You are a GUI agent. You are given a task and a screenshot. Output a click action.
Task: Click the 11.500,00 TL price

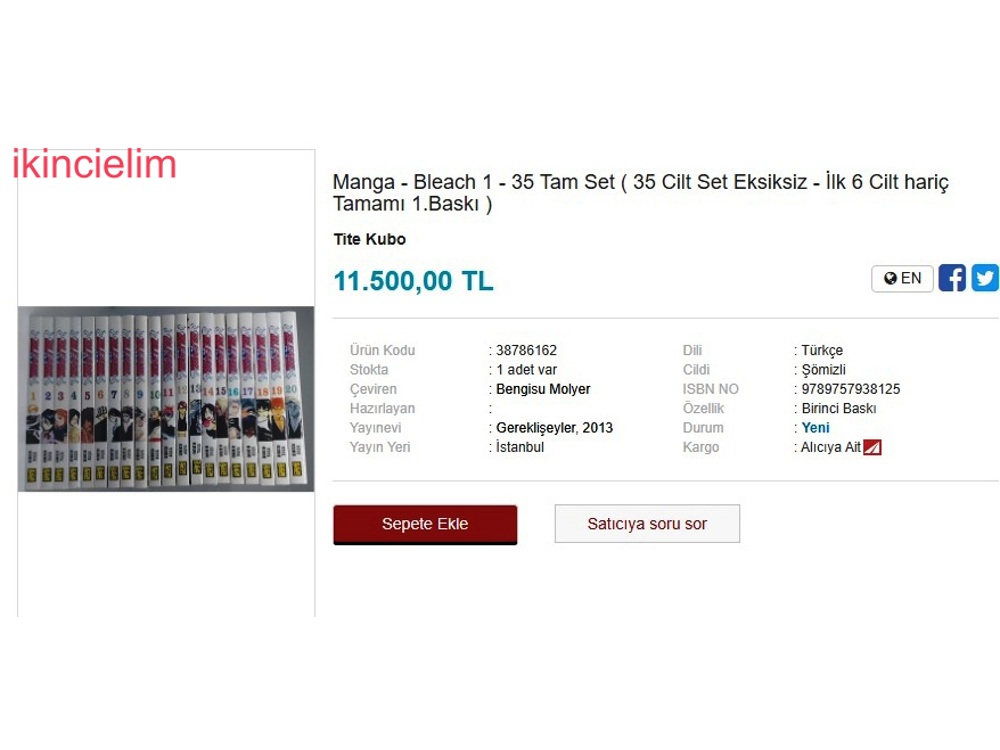coord(414,281)
